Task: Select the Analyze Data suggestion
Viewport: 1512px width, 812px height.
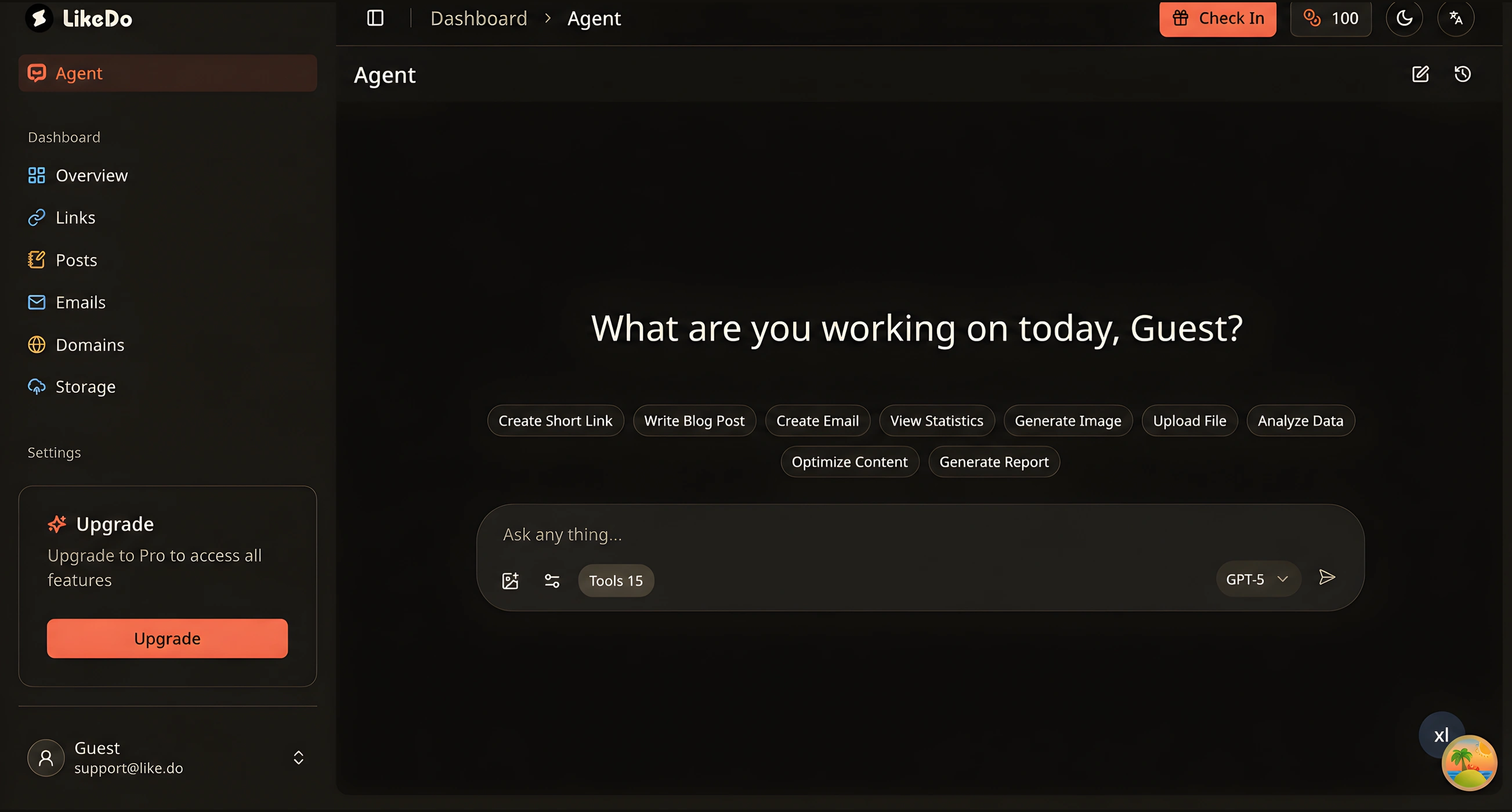Action: [x=1300, y=421]
